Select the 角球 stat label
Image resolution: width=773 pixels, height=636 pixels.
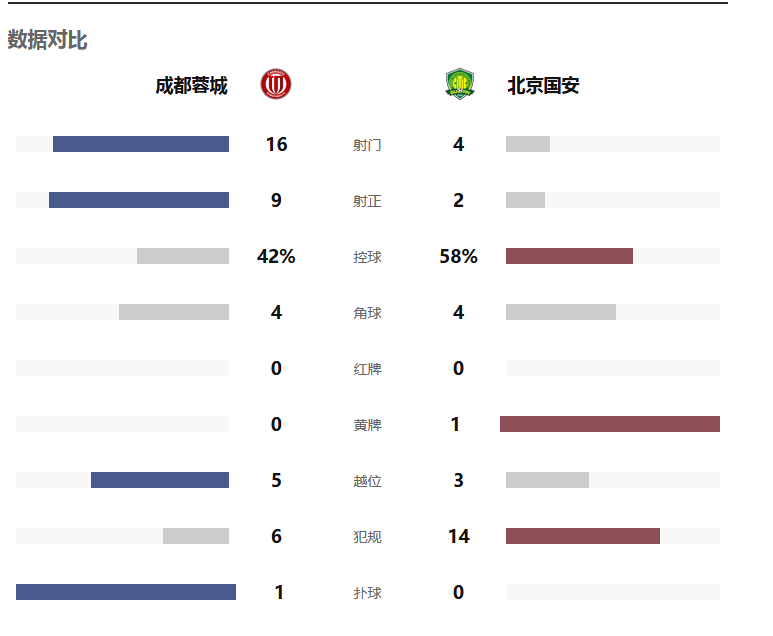[367, 313]
